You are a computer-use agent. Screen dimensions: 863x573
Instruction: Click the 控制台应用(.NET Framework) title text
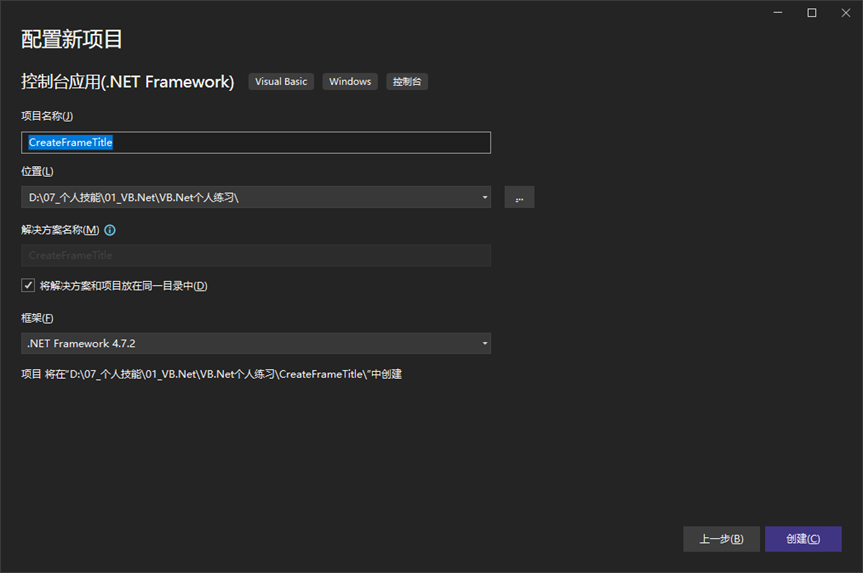[128, 81]
